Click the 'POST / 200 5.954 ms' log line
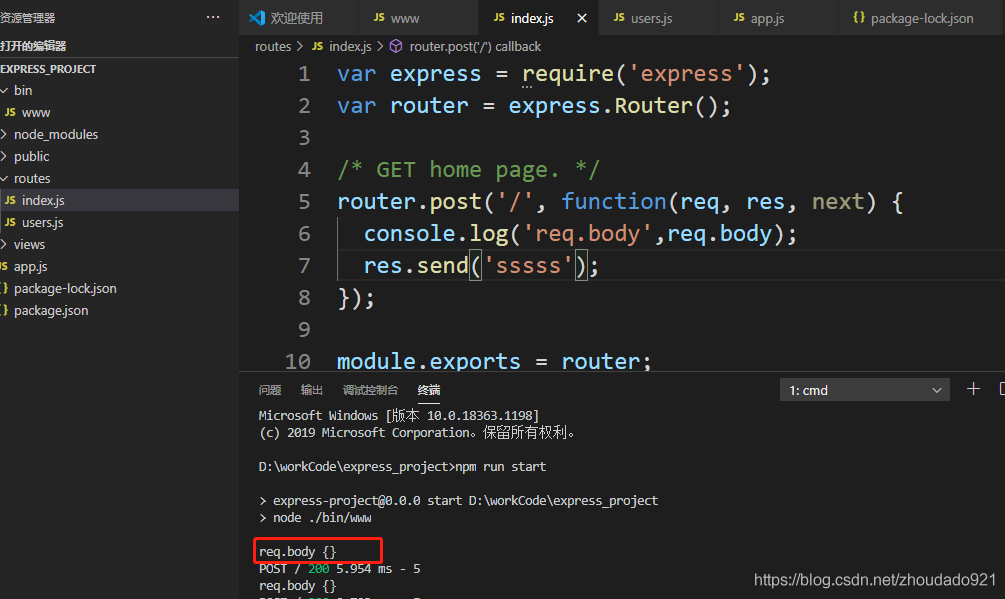1005x599 pixels. [x=340, y=569]
